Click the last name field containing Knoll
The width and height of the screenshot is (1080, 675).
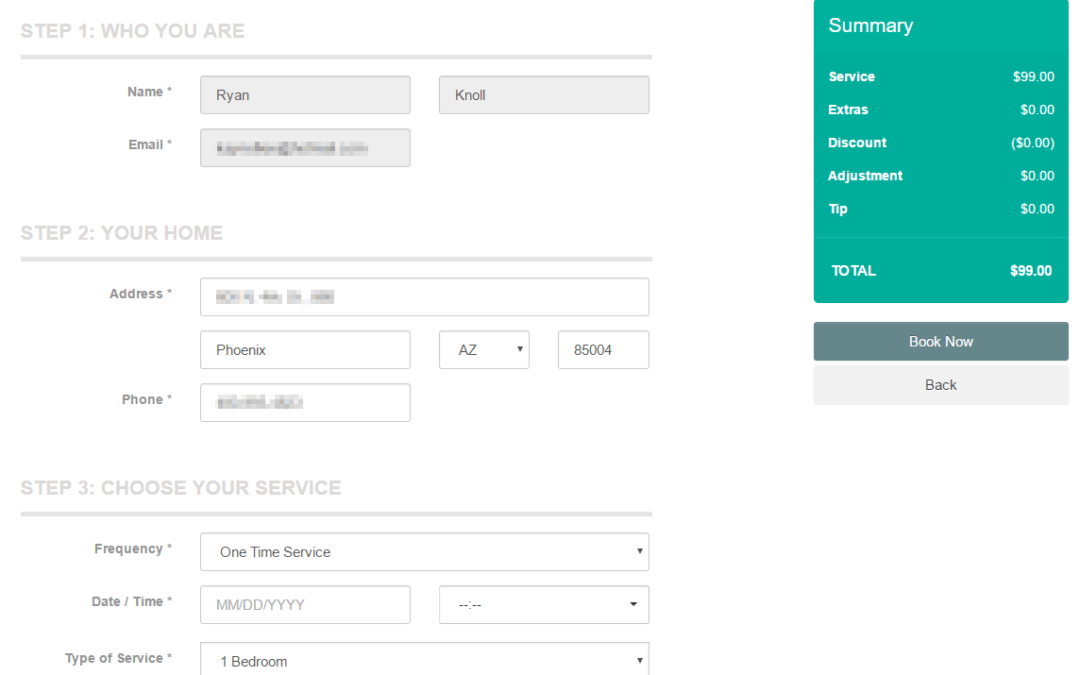click(x=543, y=94)
